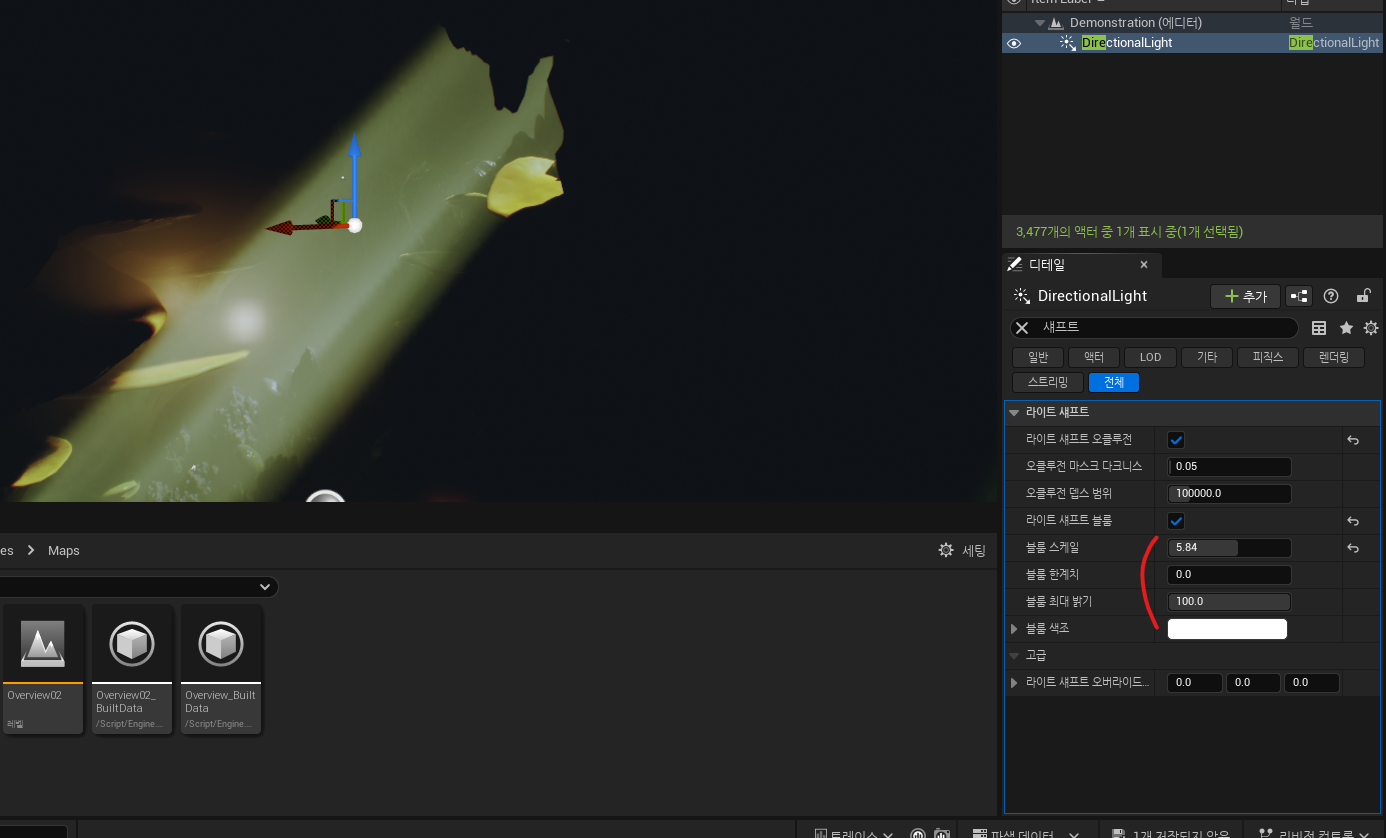Image resolution: width=1386 pixels, height=838 pixels.
Task: Collapse the Demonstration world tree row
Action: [x=1039, y=22]
